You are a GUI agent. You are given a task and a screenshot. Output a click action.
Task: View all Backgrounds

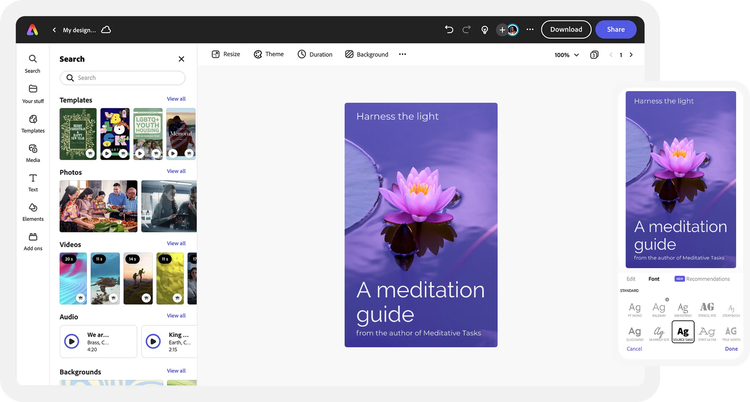pyautogui.click(x=176, y=371)
